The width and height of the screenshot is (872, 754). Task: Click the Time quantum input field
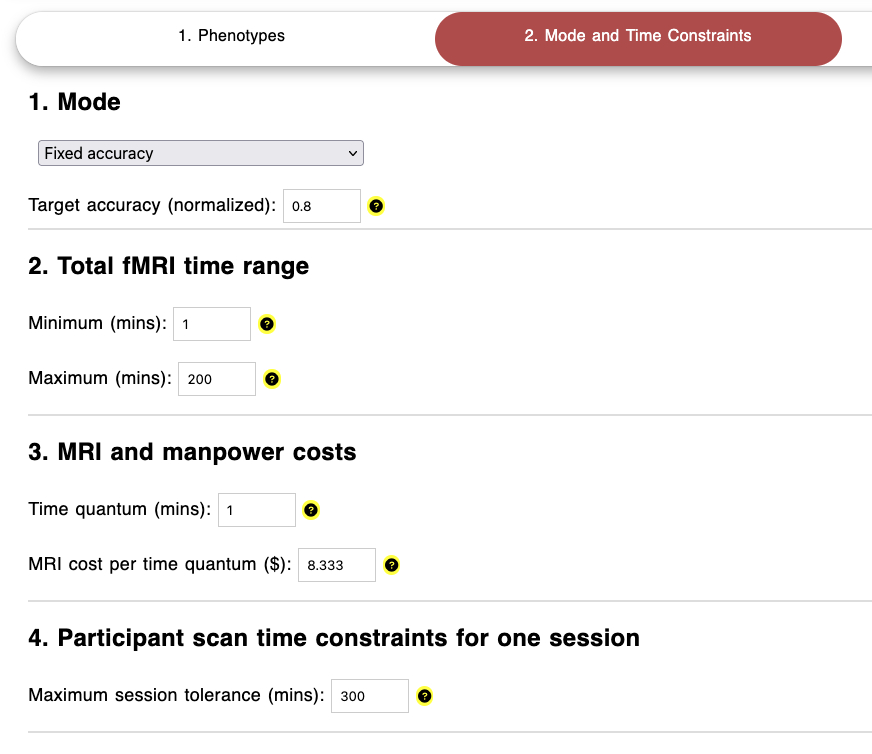(256, 510)
